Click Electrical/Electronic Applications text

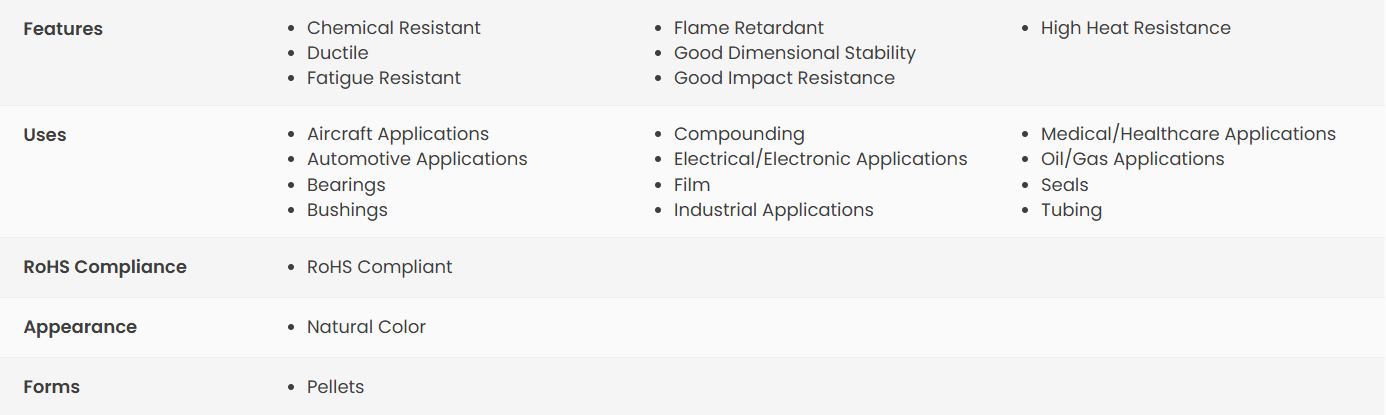pyautogui.click(x=821, y=159)
